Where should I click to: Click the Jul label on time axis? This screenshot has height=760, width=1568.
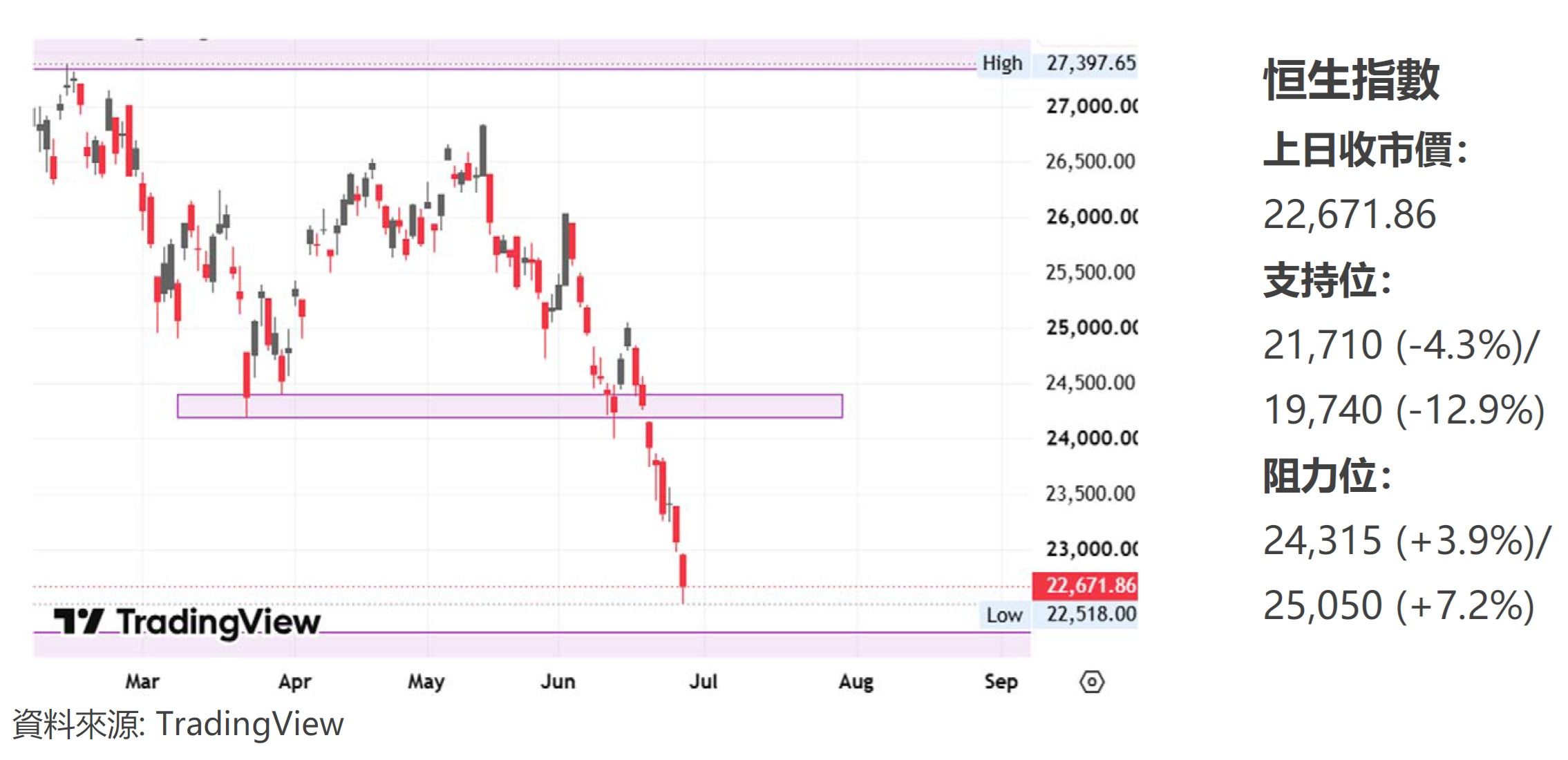tap(703, 682)
